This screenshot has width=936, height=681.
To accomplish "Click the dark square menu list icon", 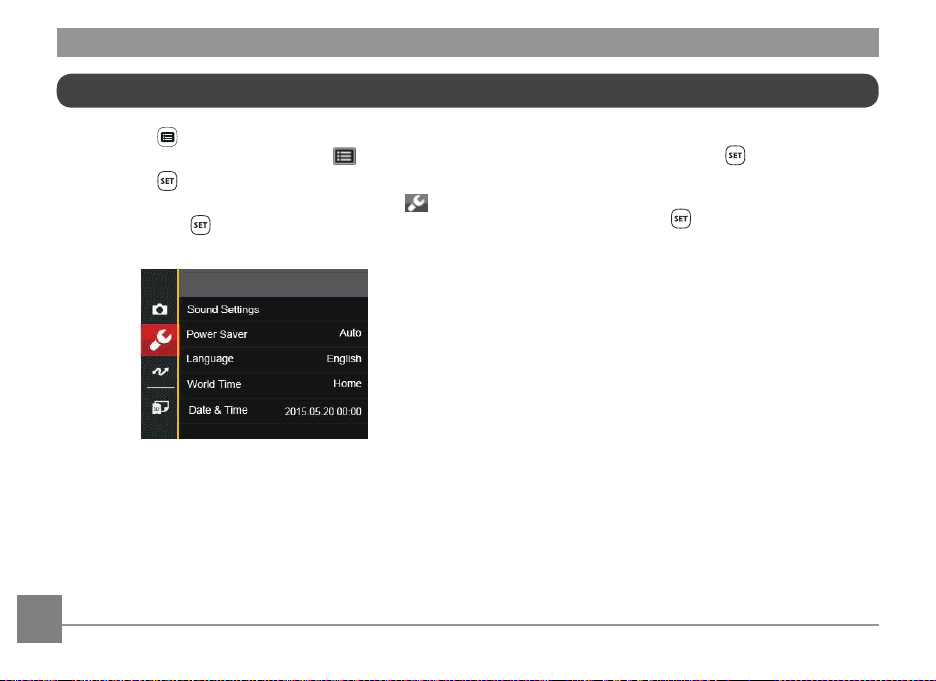I will [344, 156].
